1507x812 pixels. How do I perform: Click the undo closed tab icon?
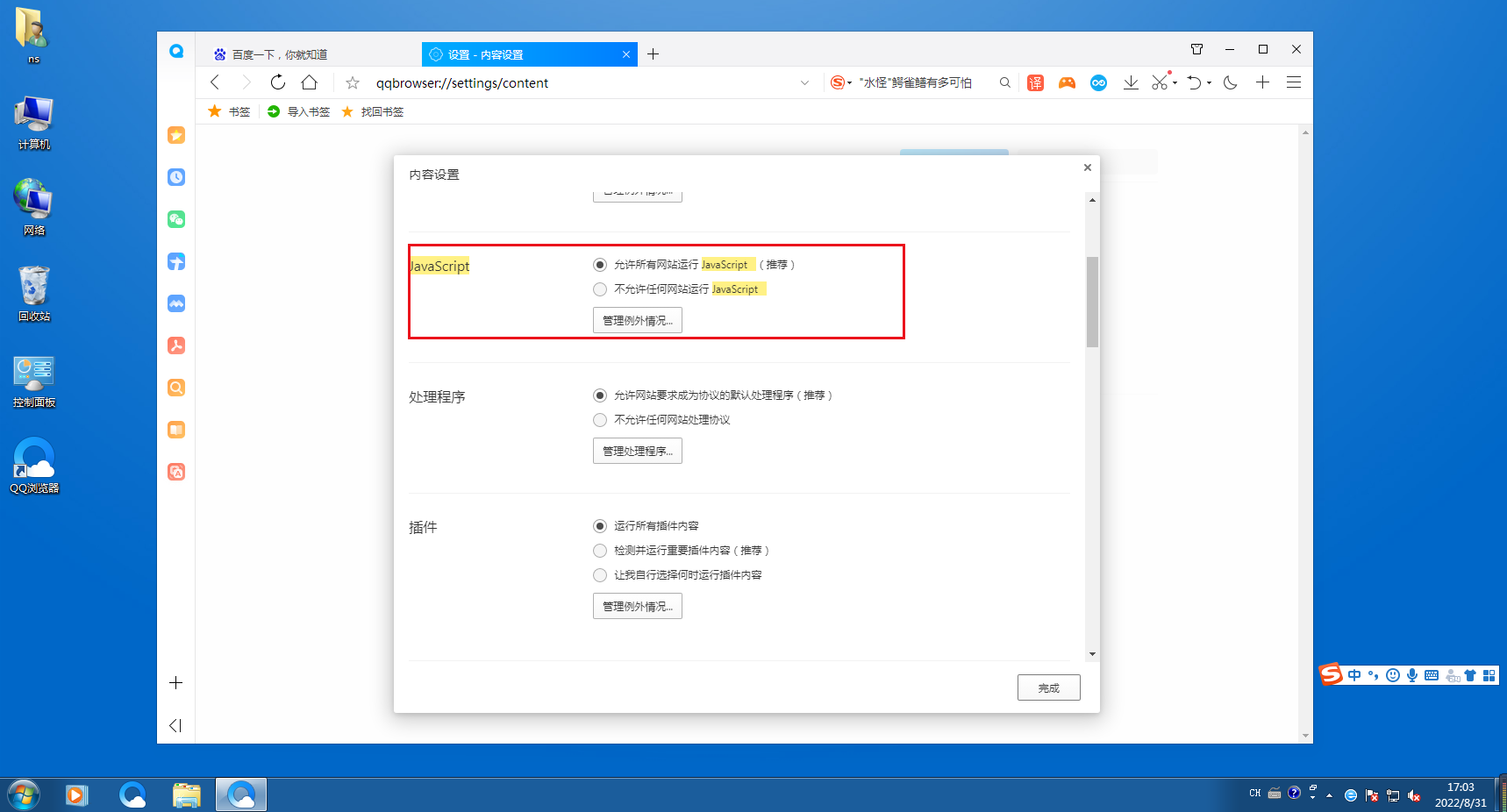pos(1195,82)
